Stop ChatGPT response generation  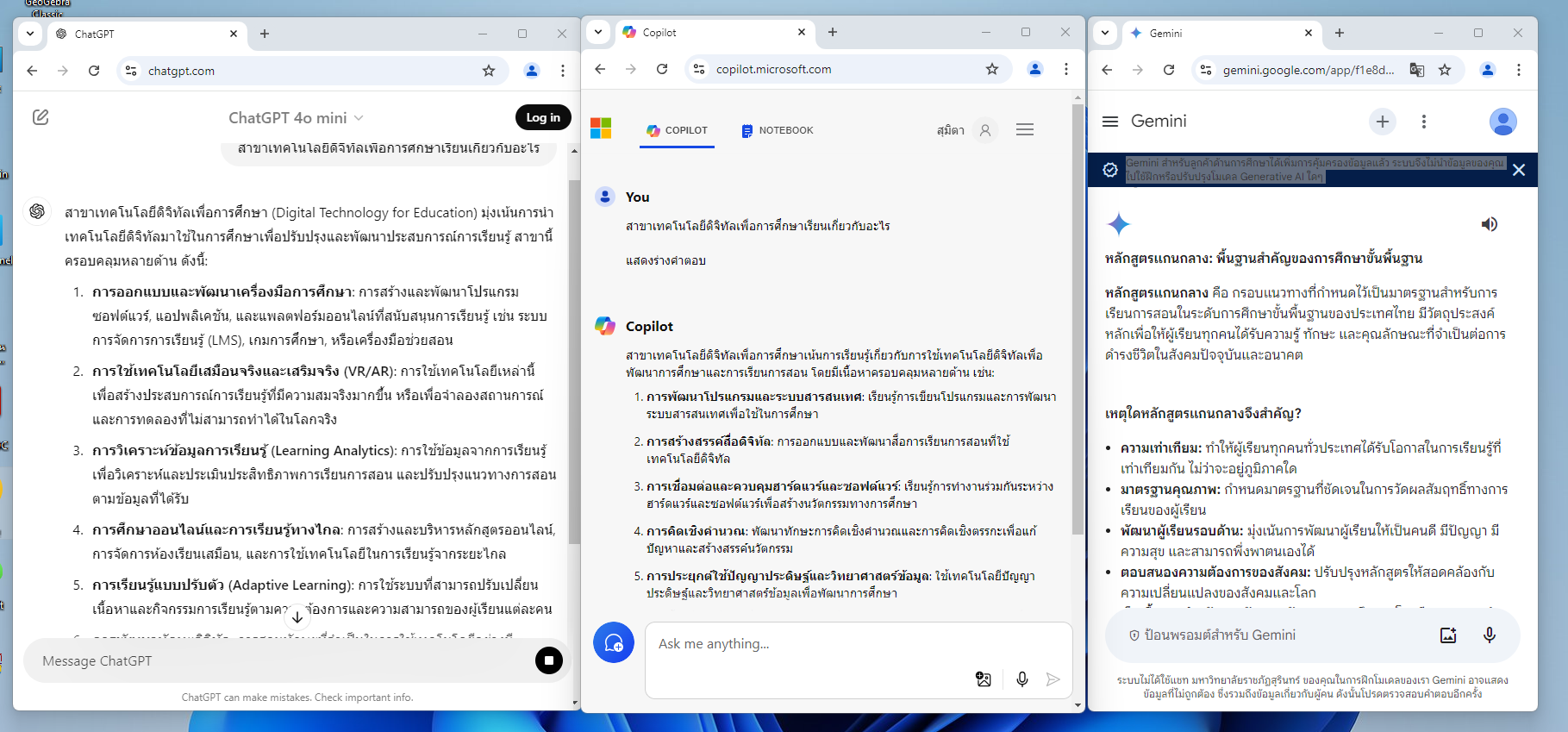click(x=549, y=660)
